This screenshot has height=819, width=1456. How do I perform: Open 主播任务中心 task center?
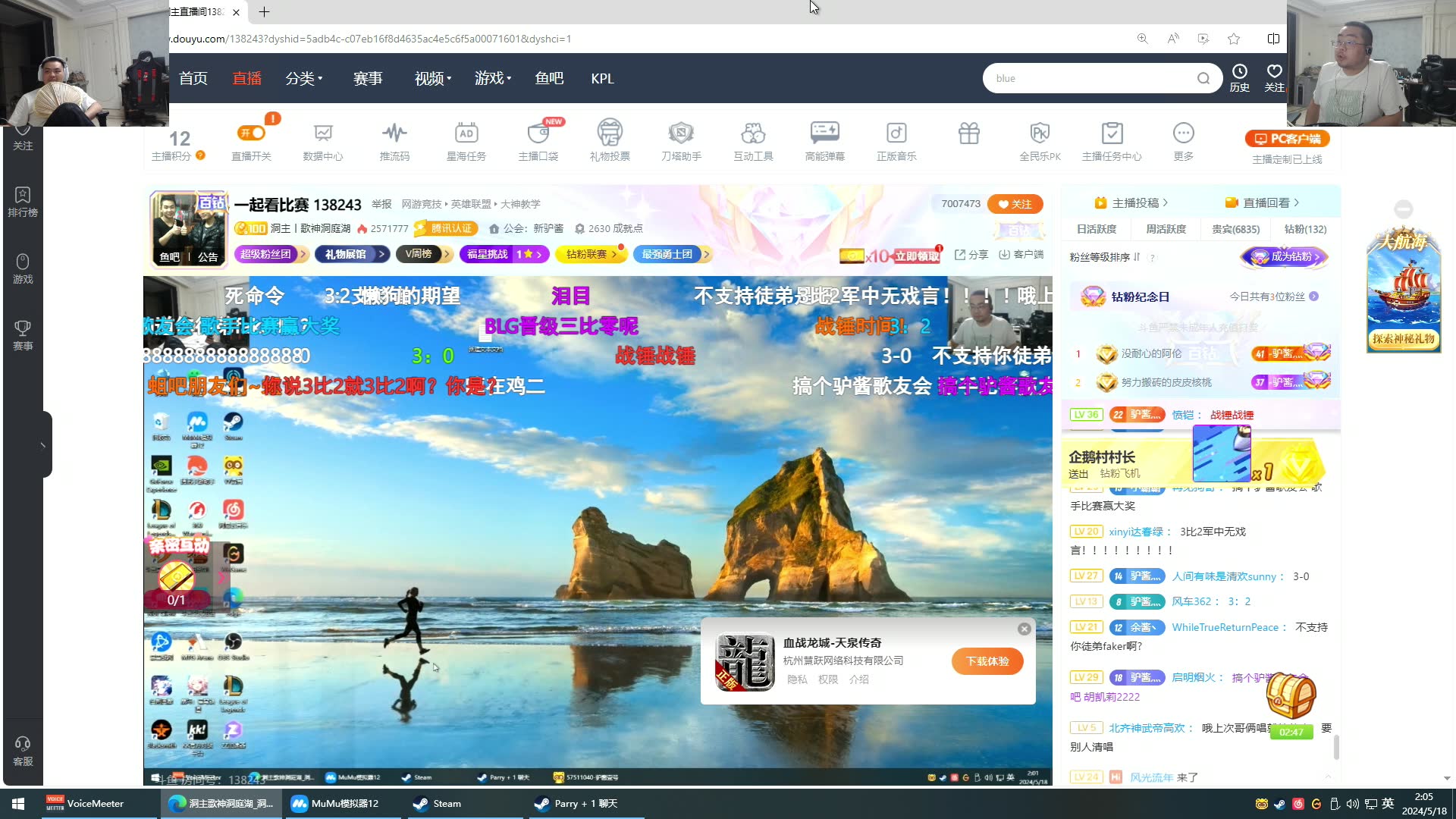click(x=1112, y=141)
